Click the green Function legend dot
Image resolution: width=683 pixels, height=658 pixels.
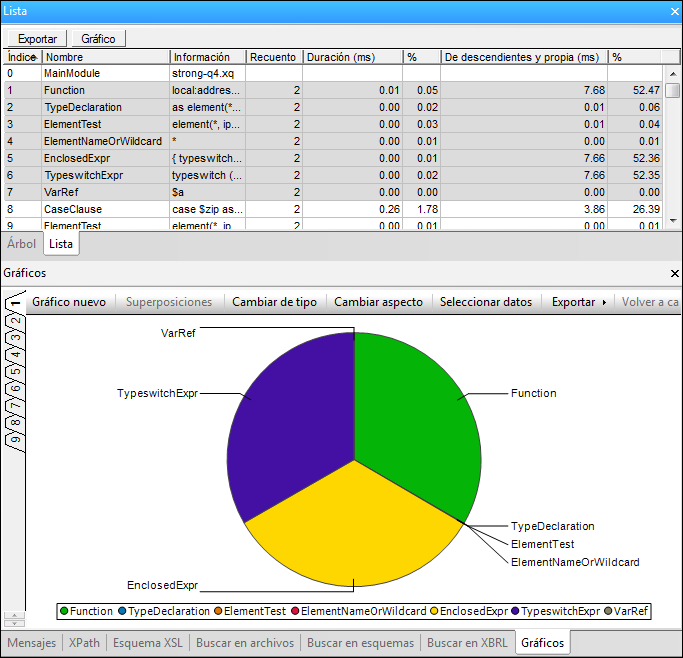click(65, 610)
